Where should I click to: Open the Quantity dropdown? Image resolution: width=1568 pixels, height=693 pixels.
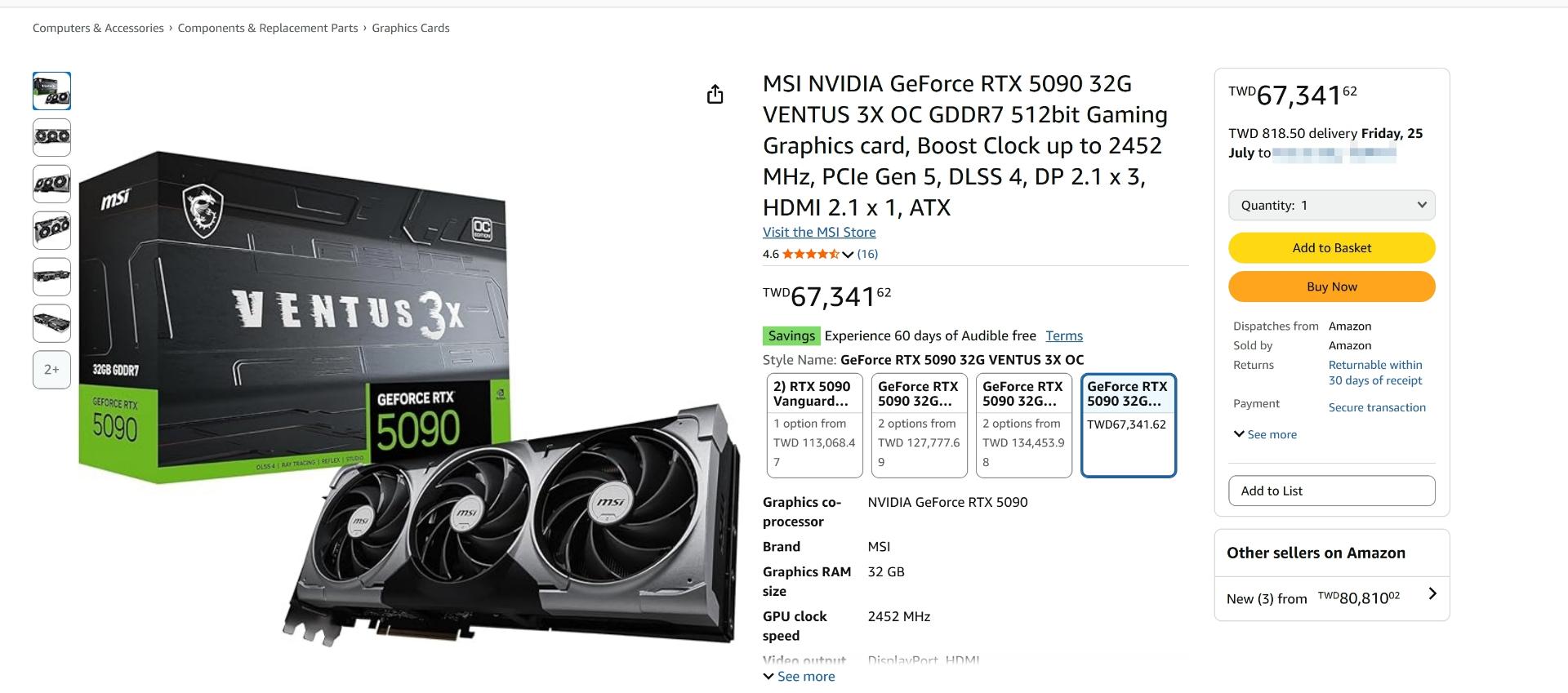tap(1331, 205)
